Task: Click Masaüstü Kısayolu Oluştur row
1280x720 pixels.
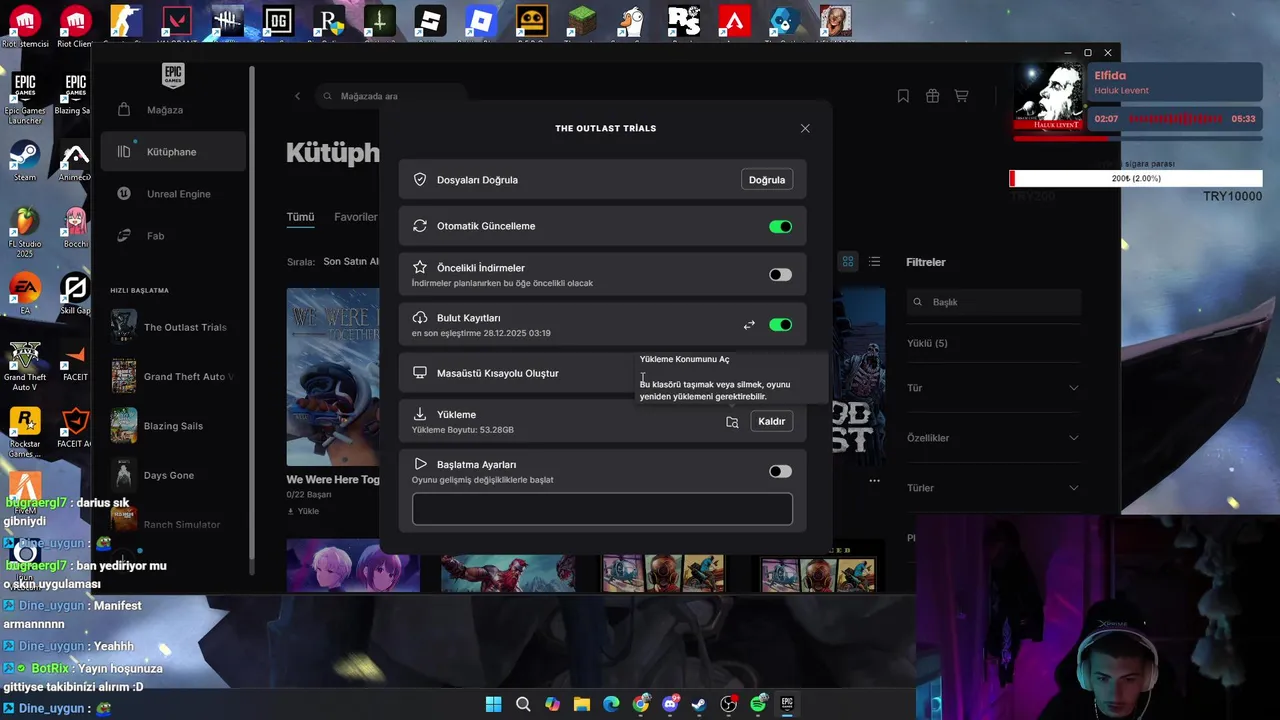Action: 602,373
